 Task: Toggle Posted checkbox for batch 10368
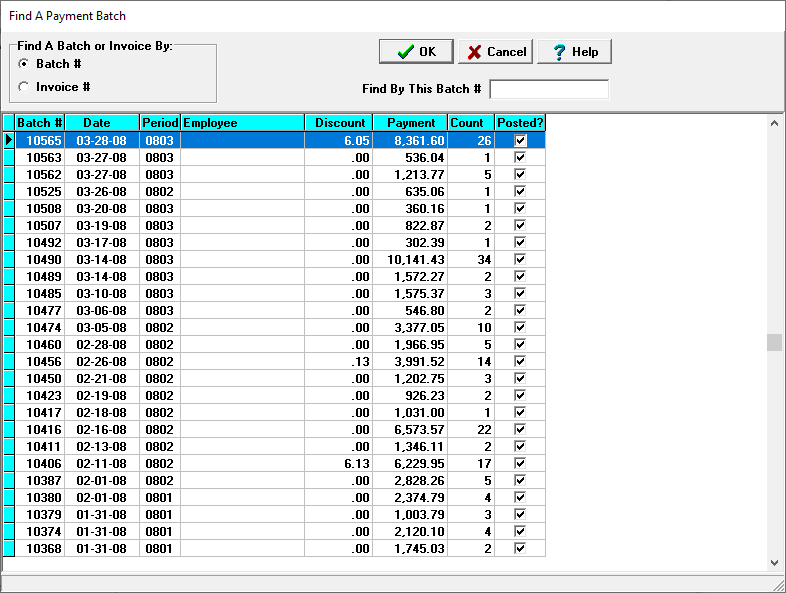point(520,549)
